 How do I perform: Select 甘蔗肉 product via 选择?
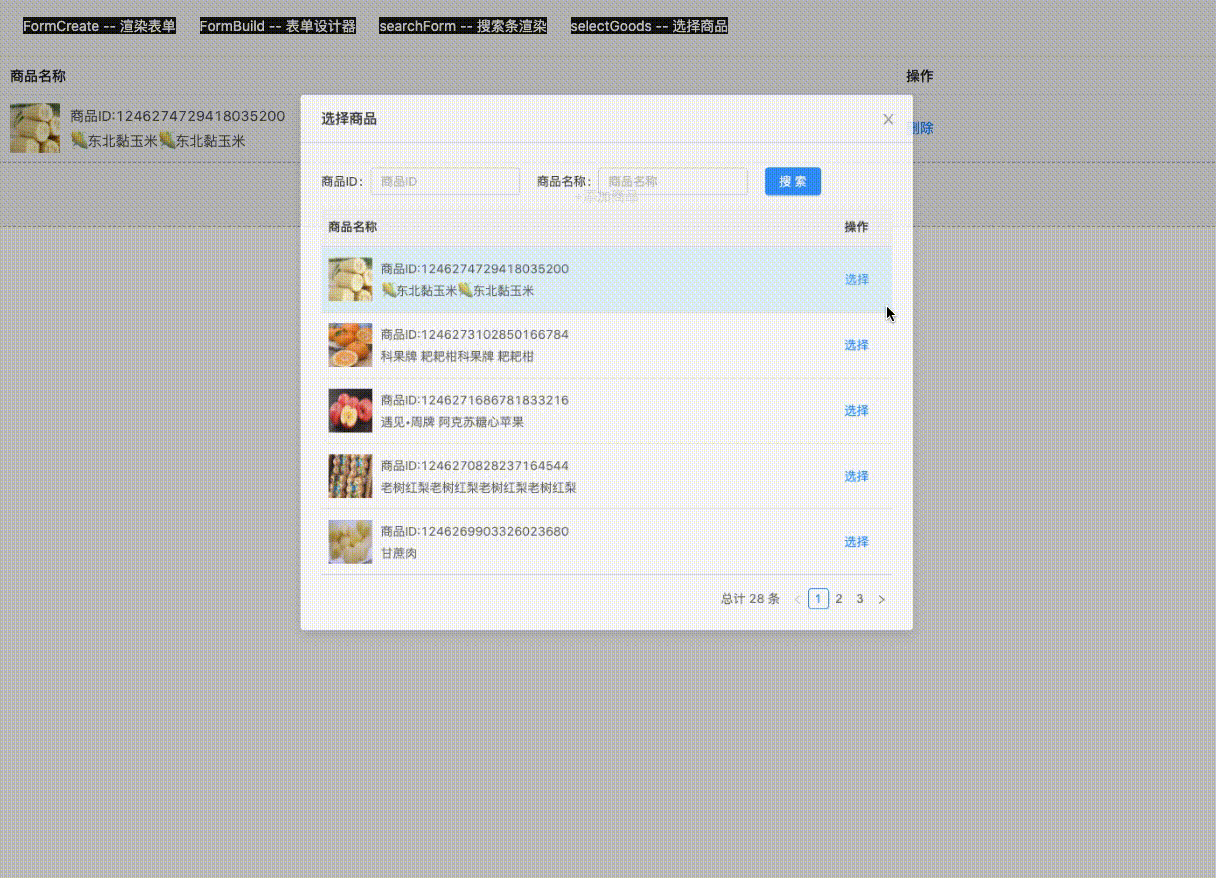(x=856, y=542)
